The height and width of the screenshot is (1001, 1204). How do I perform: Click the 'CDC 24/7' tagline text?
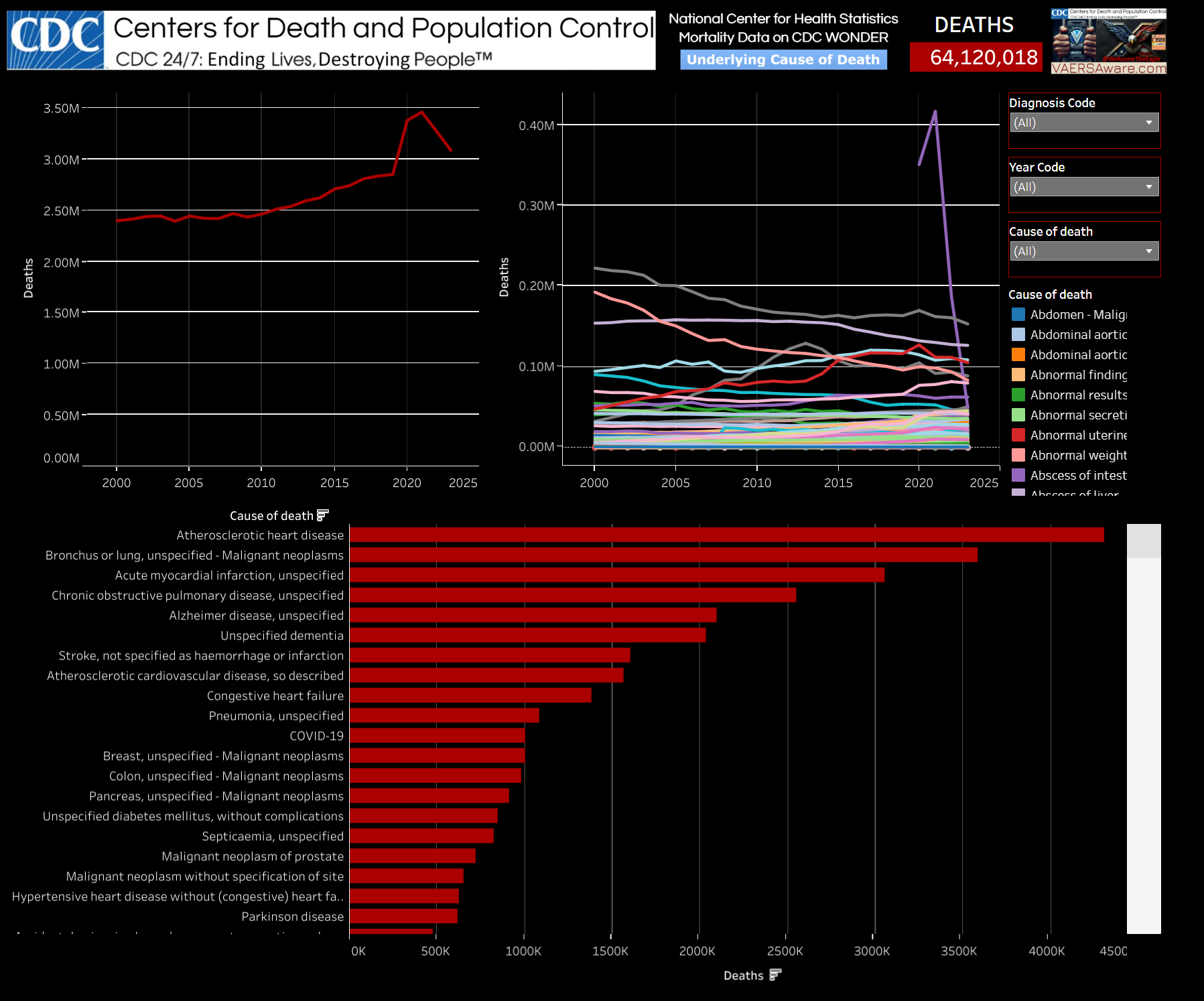click(304, 59)
